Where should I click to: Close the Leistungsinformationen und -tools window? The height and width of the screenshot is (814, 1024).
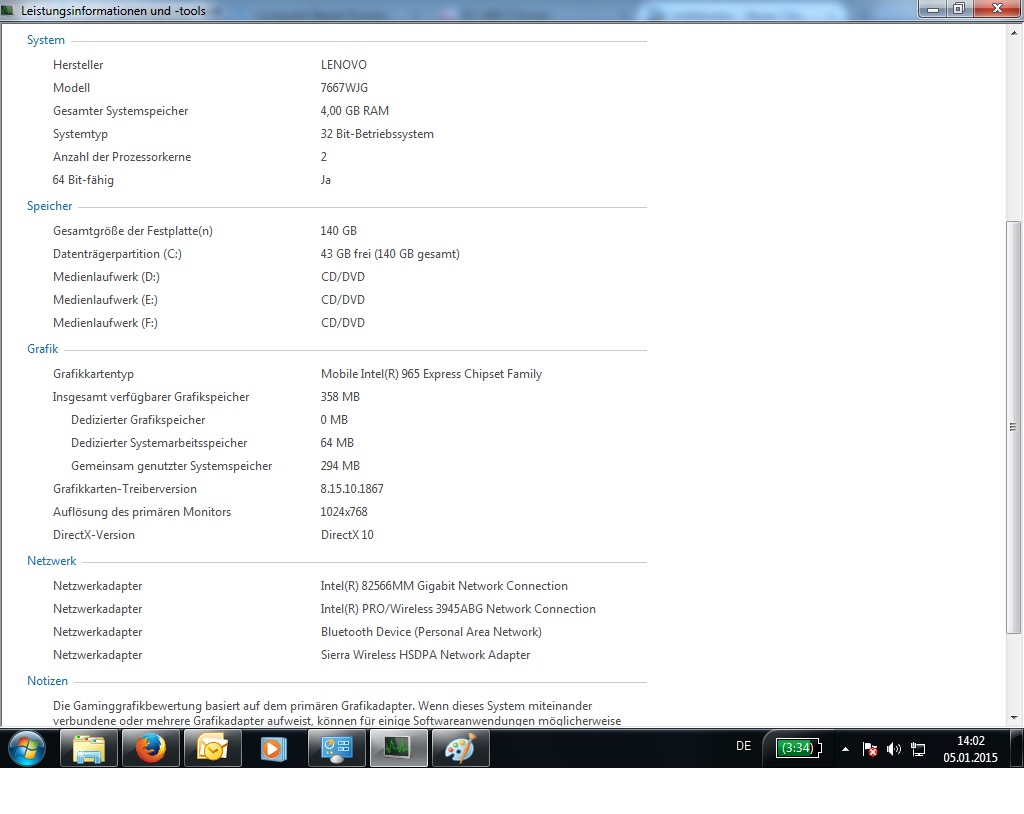(997, 8)
